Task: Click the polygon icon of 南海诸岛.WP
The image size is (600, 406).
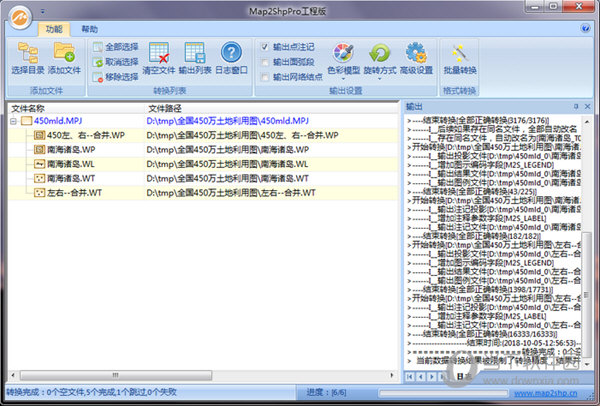Action: point(39,150)
